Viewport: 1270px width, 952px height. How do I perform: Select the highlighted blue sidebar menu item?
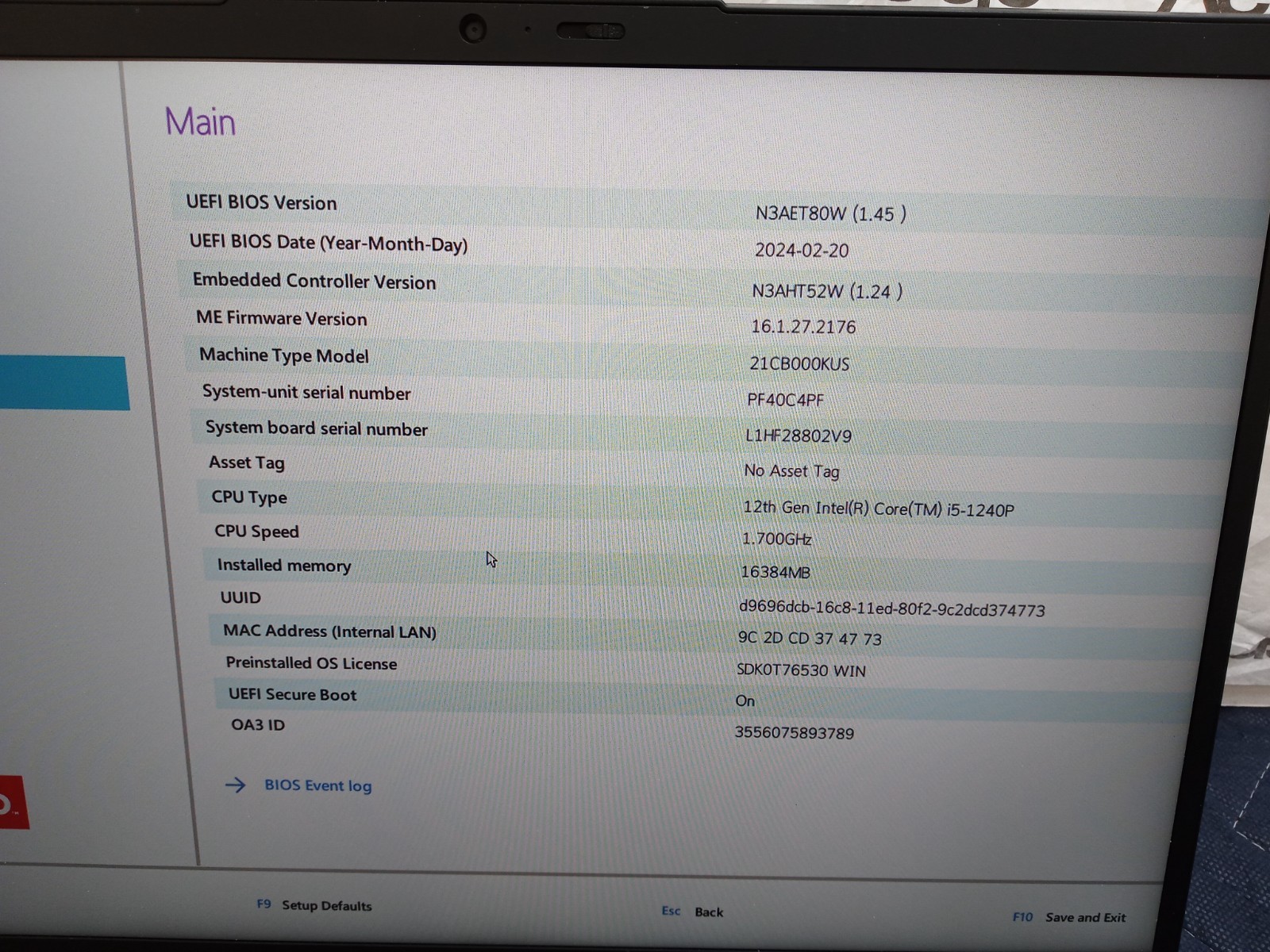[63, 383]
